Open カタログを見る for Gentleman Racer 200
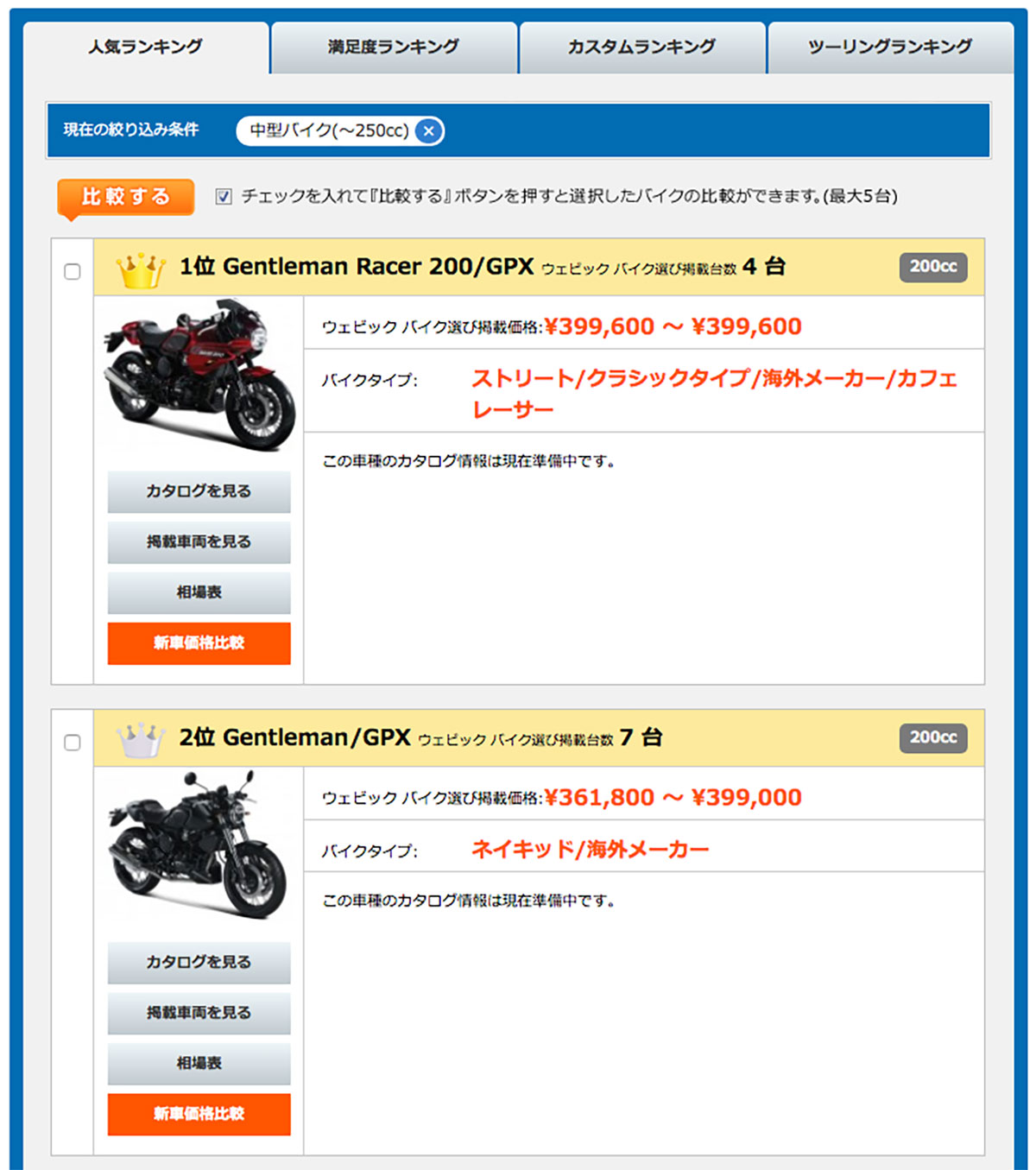This screenshot has width=1036, height=1170. (199, 491)
